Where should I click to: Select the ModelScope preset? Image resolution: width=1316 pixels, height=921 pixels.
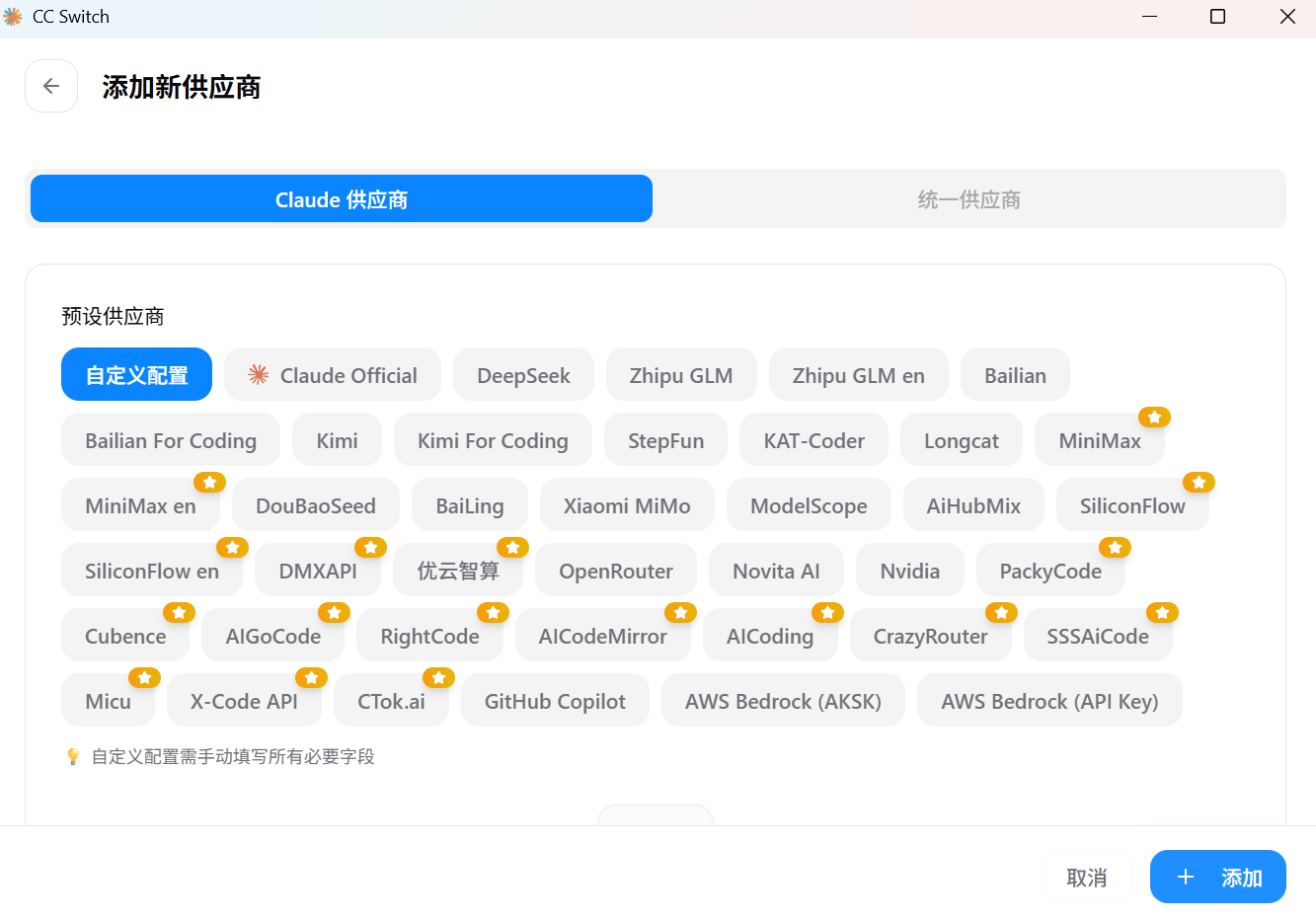809,504
